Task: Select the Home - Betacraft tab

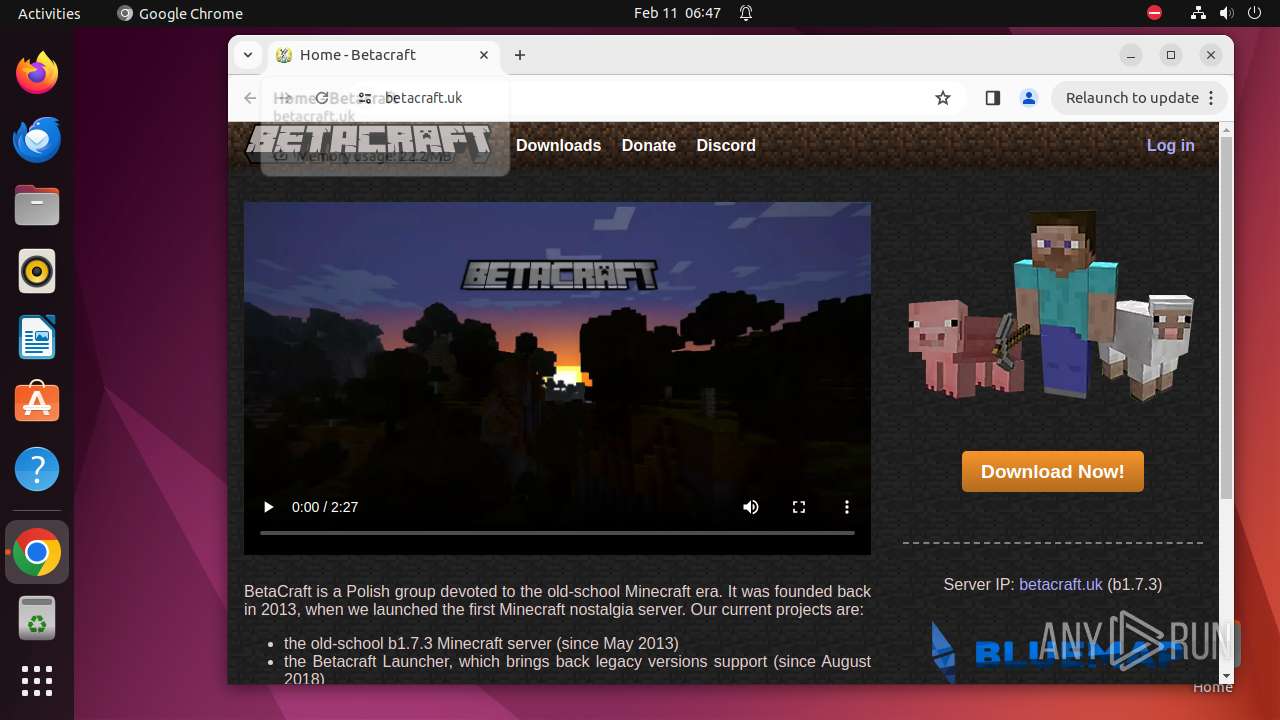Action: pyautogui.click(x=383, y=55)
